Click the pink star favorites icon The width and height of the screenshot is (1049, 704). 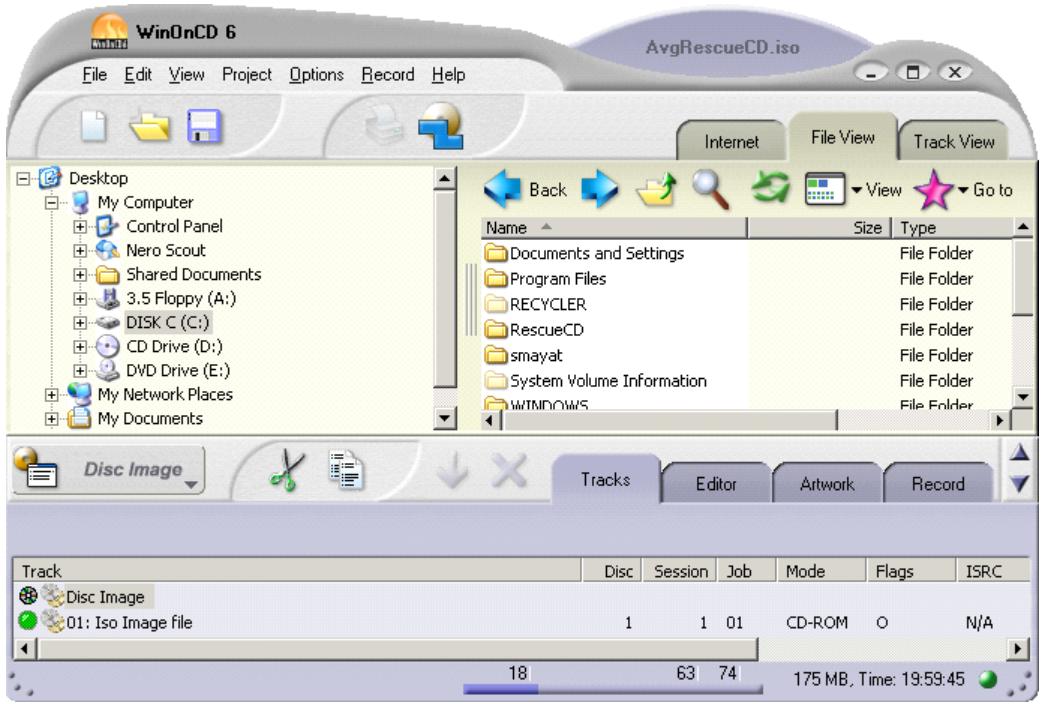coord(933,189)
